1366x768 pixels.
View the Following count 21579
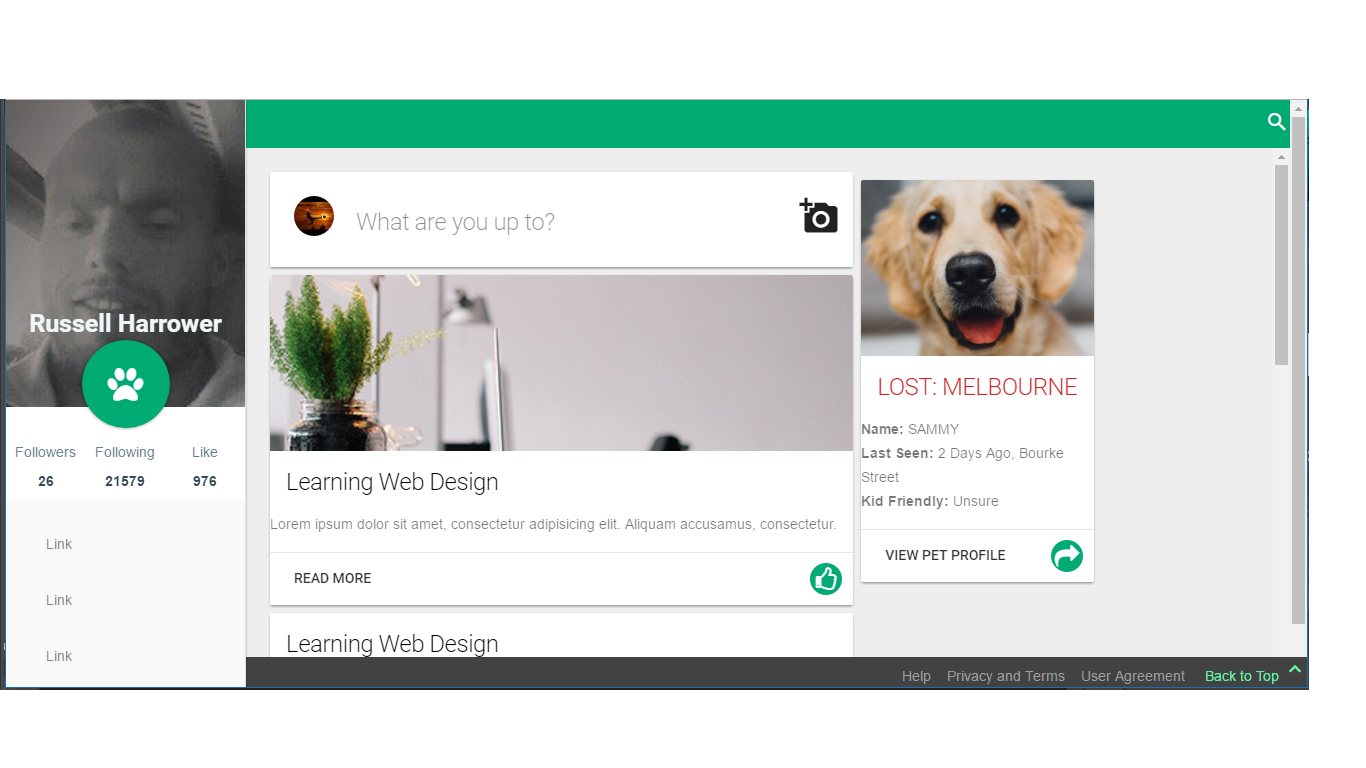tap(125, 481)
